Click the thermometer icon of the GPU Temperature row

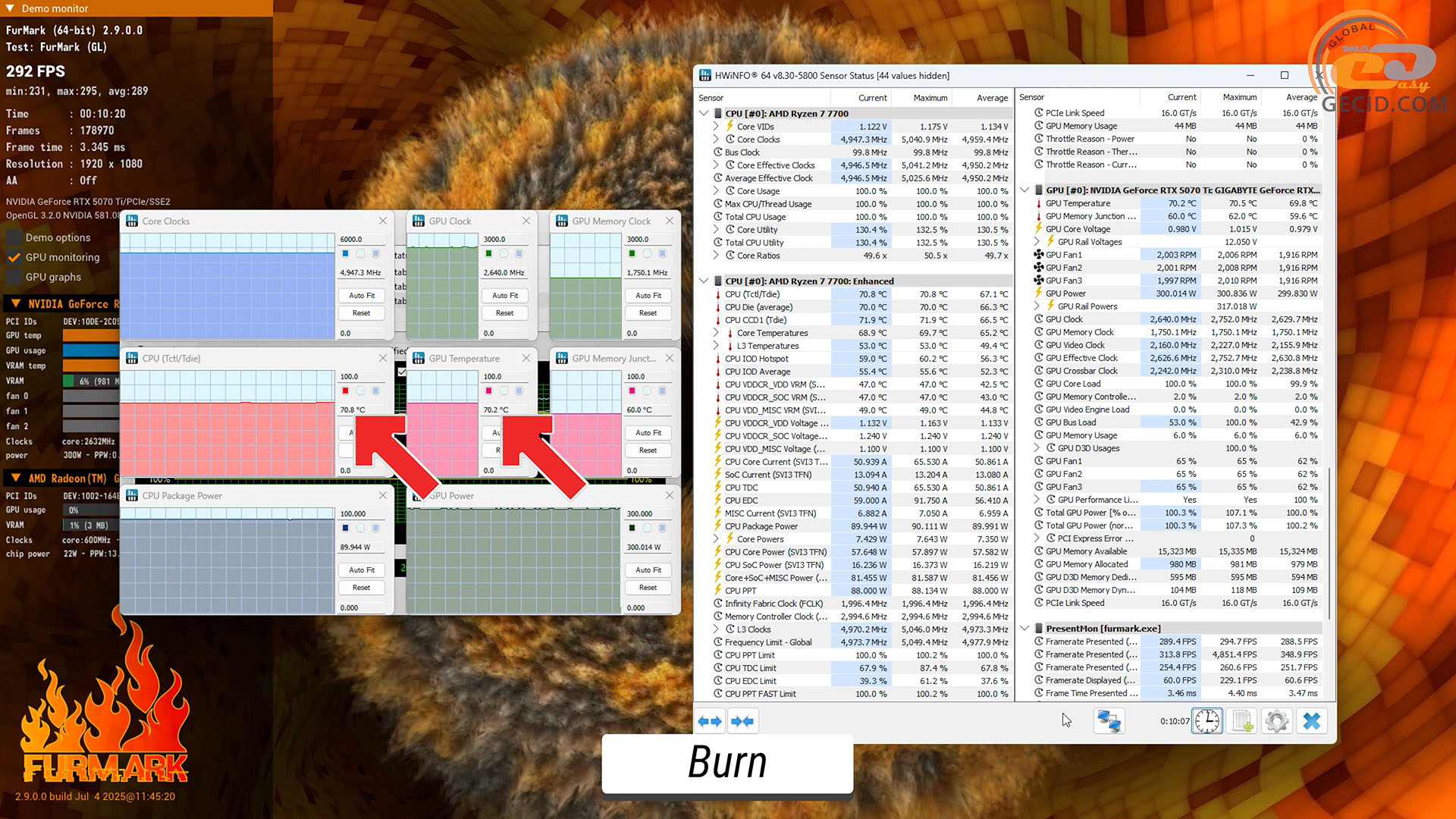pos(1039,203)
